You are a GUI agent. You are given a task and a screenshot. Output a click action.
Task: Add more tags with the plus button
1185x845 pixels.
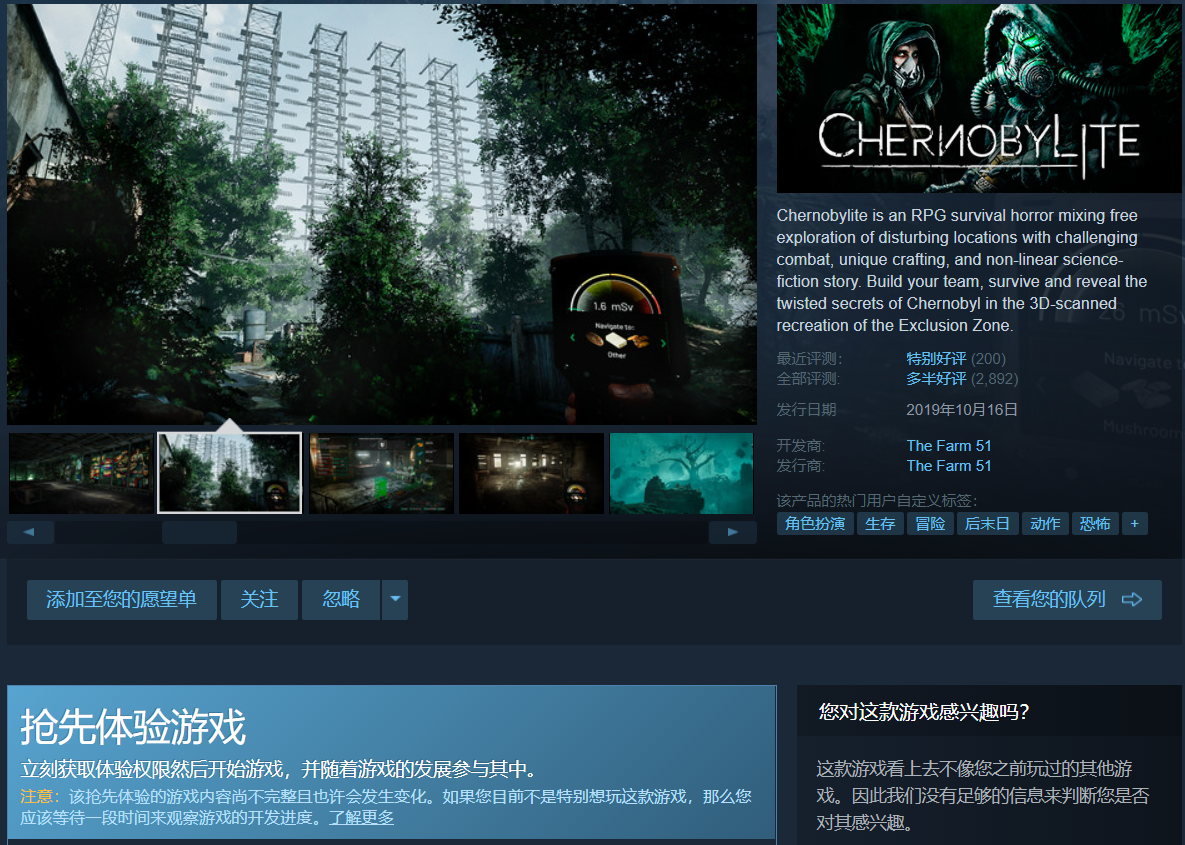[x=1134, y=524]
